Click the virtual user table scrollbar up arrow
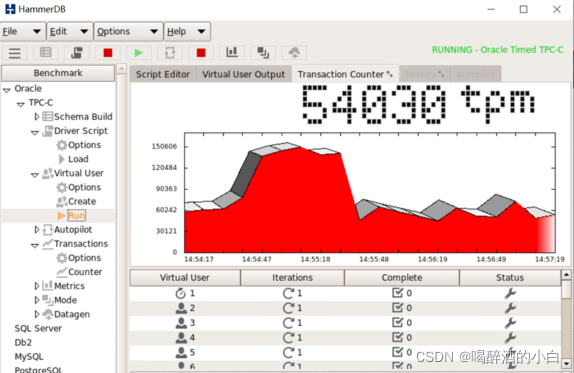This screenshot has height=373, width=574. [x=566, y=275]
